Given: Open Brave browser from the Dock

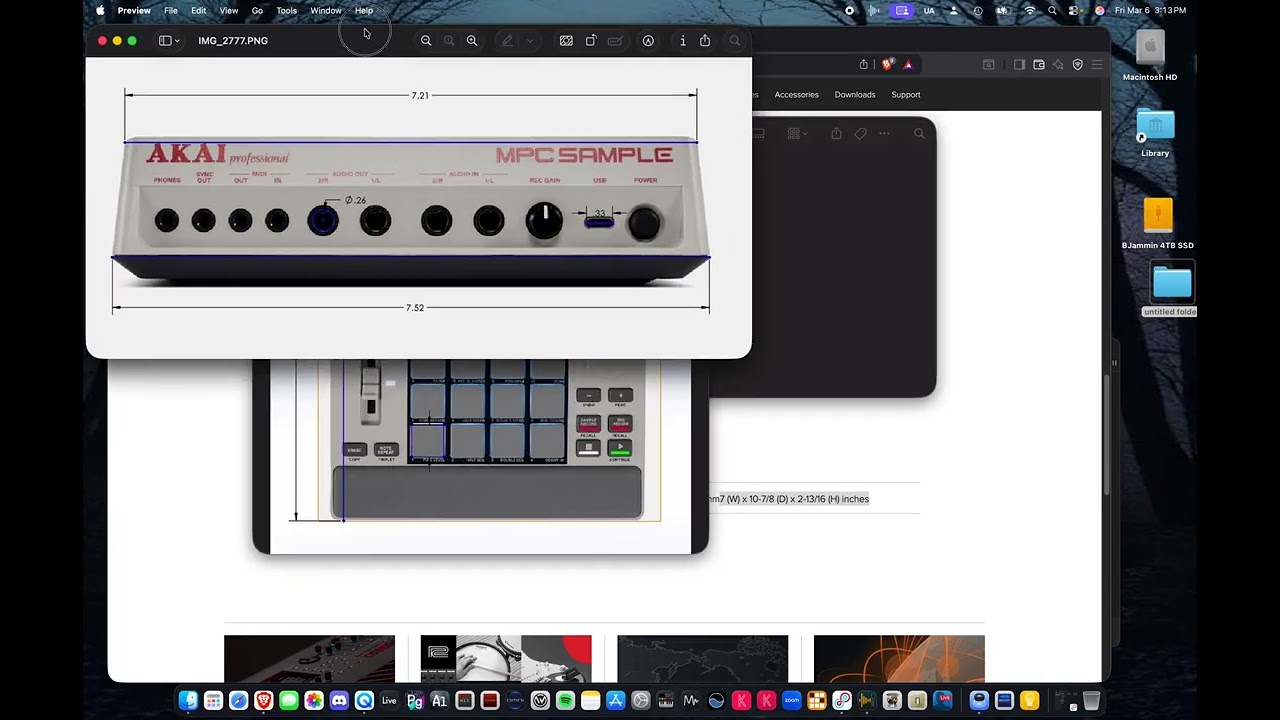Looking at the screenshot, I should click(263, 701).
